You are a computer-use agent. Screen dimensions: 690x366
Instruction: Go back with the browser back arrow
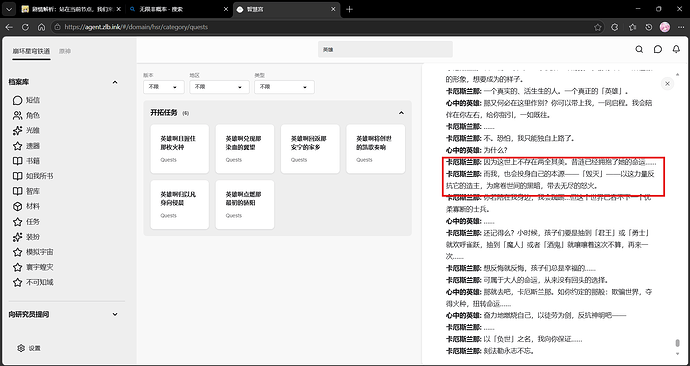pyautogui.click(x=9, y=27)
